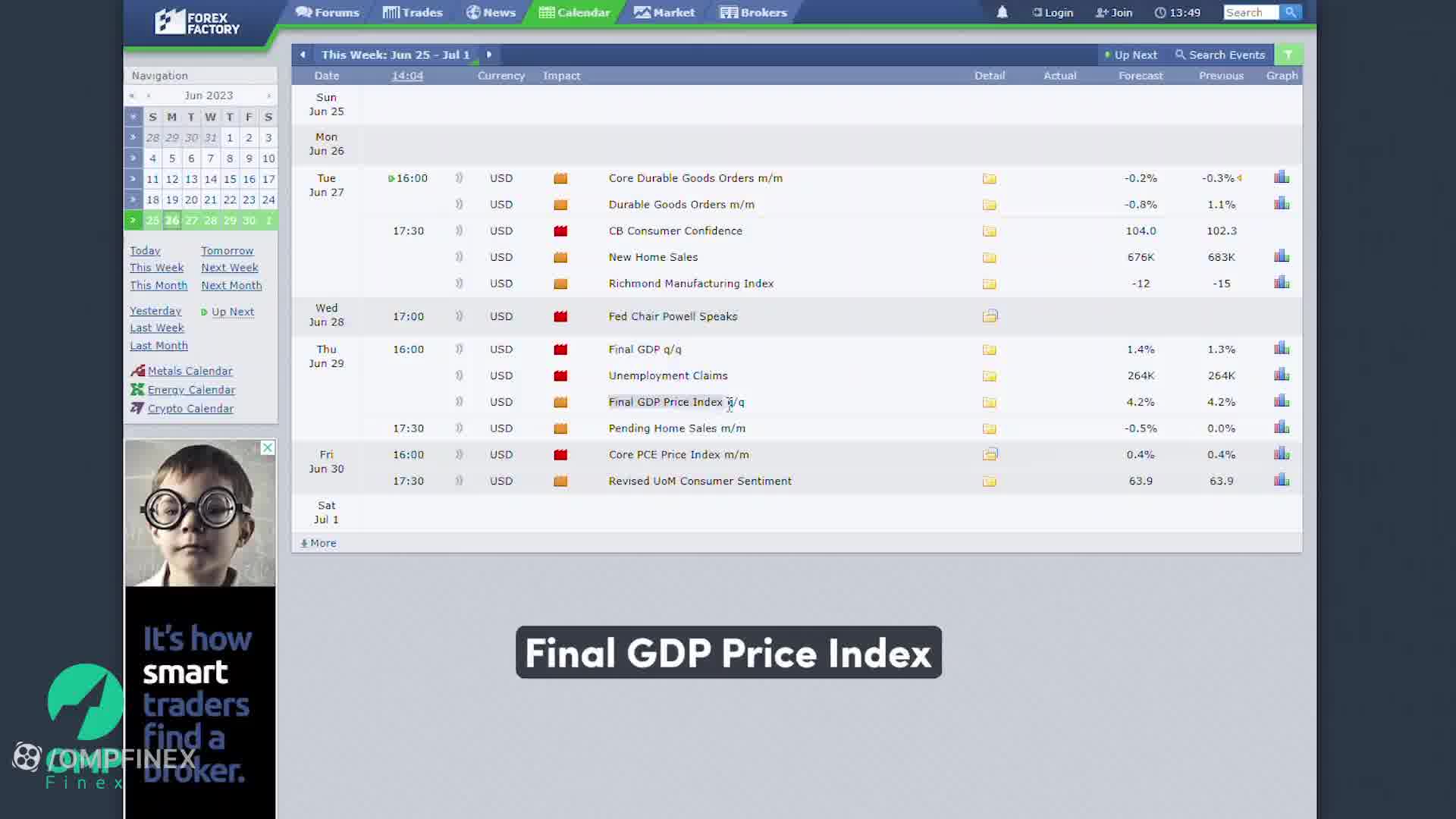1456x819 pixels.
Task: Open detail folder for CB Consumer Confidence
Action: [990, 231]
